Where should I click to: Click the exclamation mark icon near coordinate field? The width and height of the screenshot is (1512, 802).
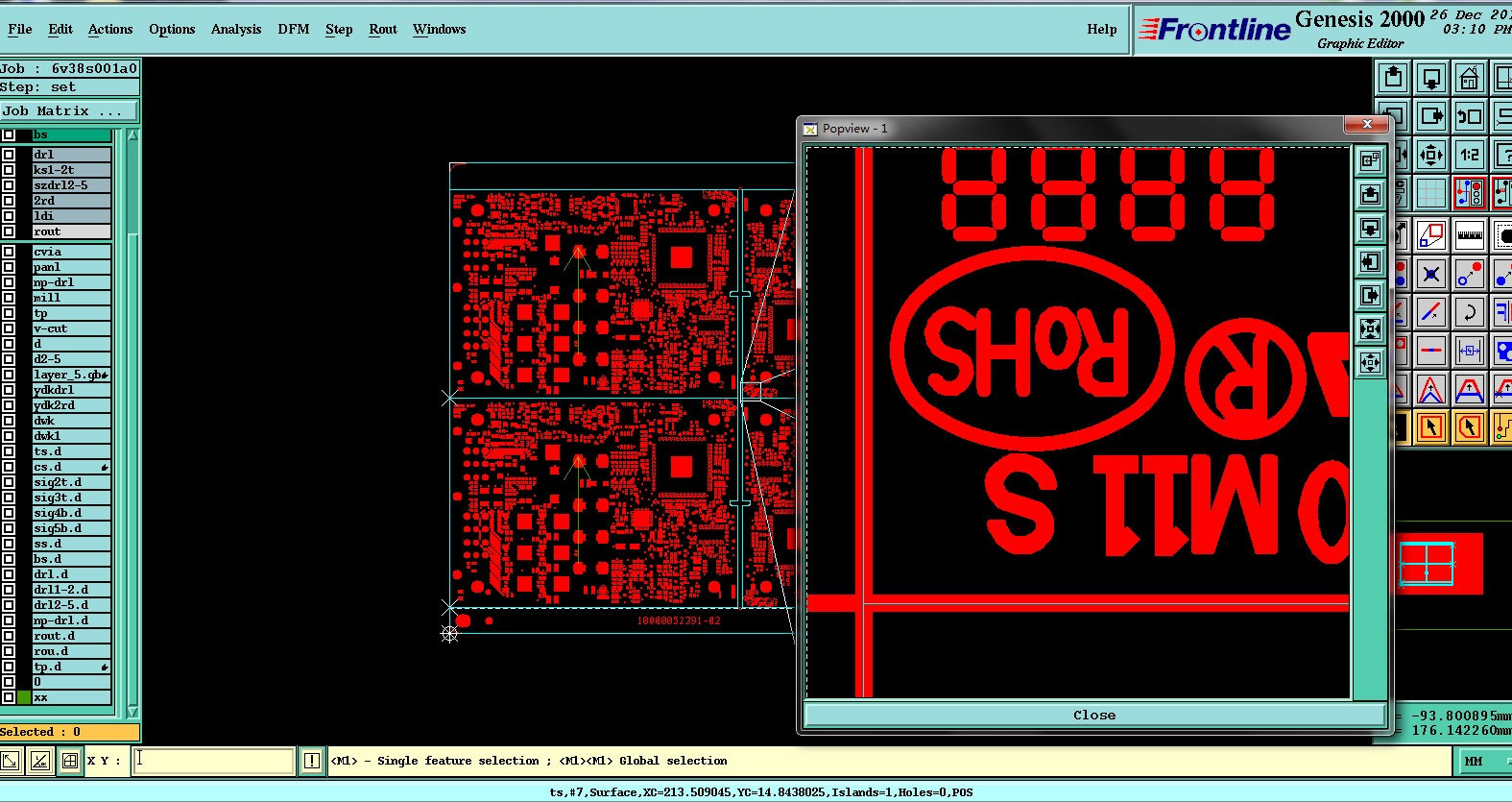tap(312, 761)
